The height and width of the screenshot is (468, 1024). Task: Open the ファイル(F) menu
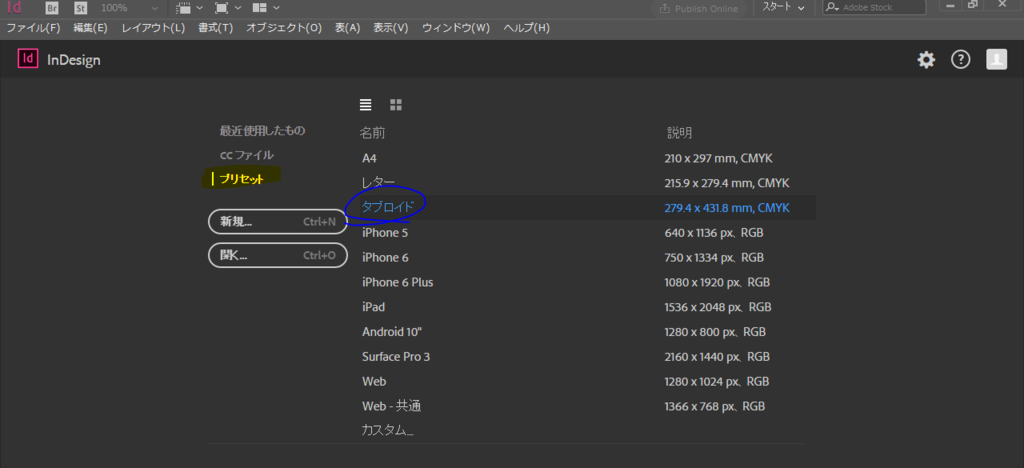(33, 28)
